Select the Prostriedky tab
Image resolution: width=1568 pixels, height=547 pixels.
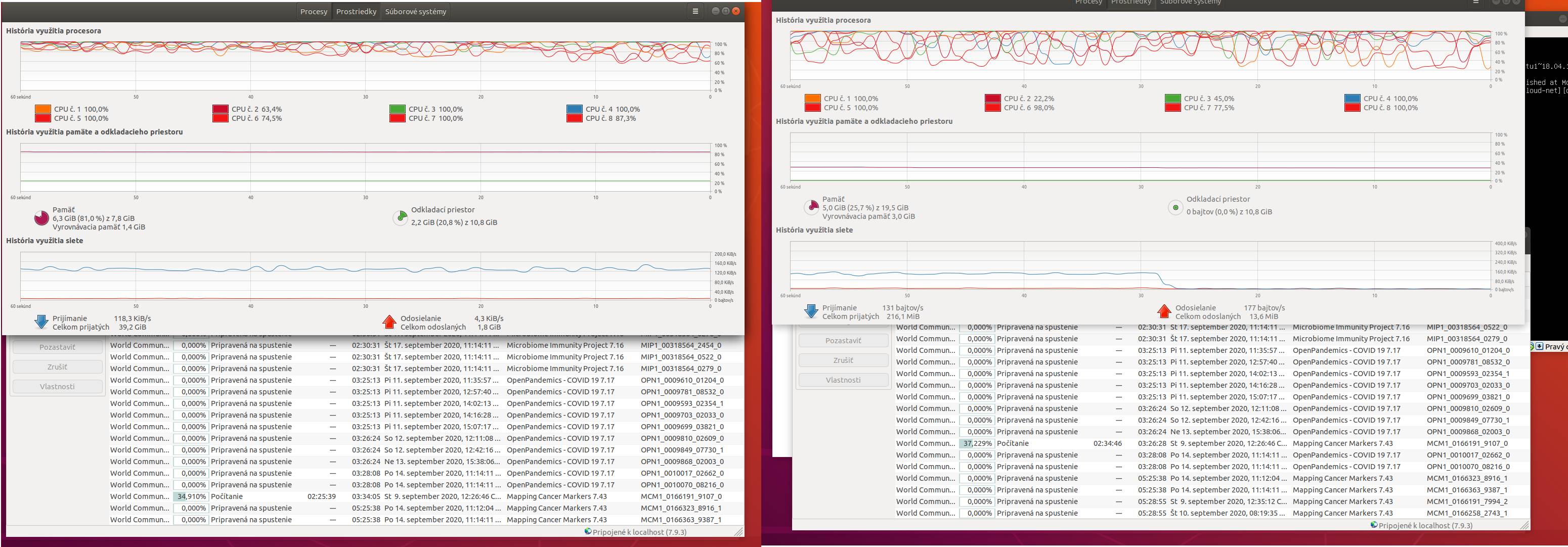click(x=356, y=12)
